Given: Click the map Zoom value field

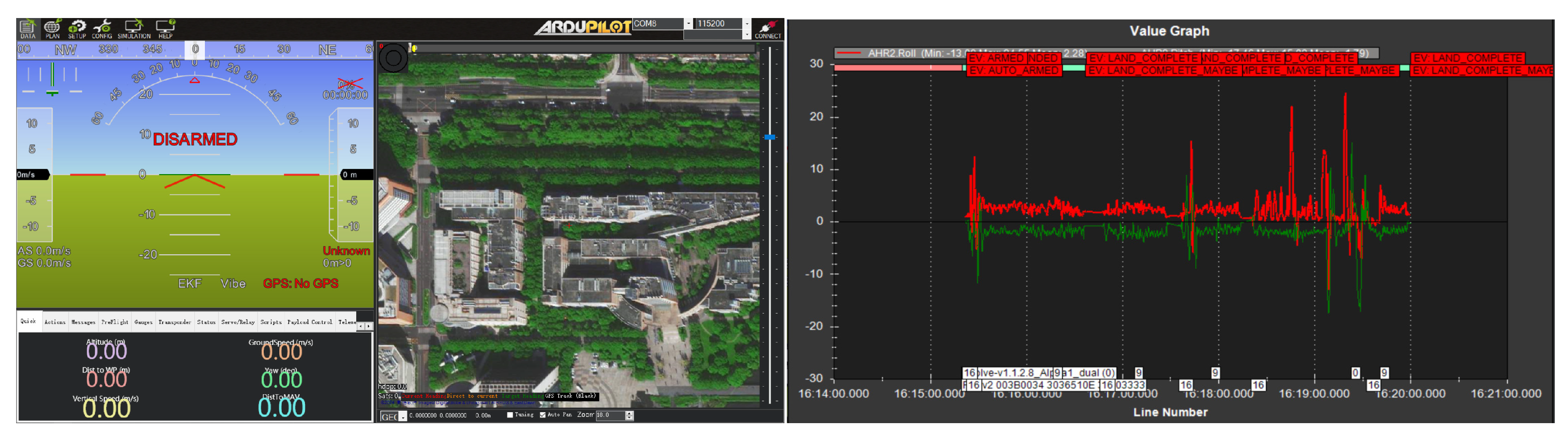Looking at the screenshot, I should click(610, 415).
